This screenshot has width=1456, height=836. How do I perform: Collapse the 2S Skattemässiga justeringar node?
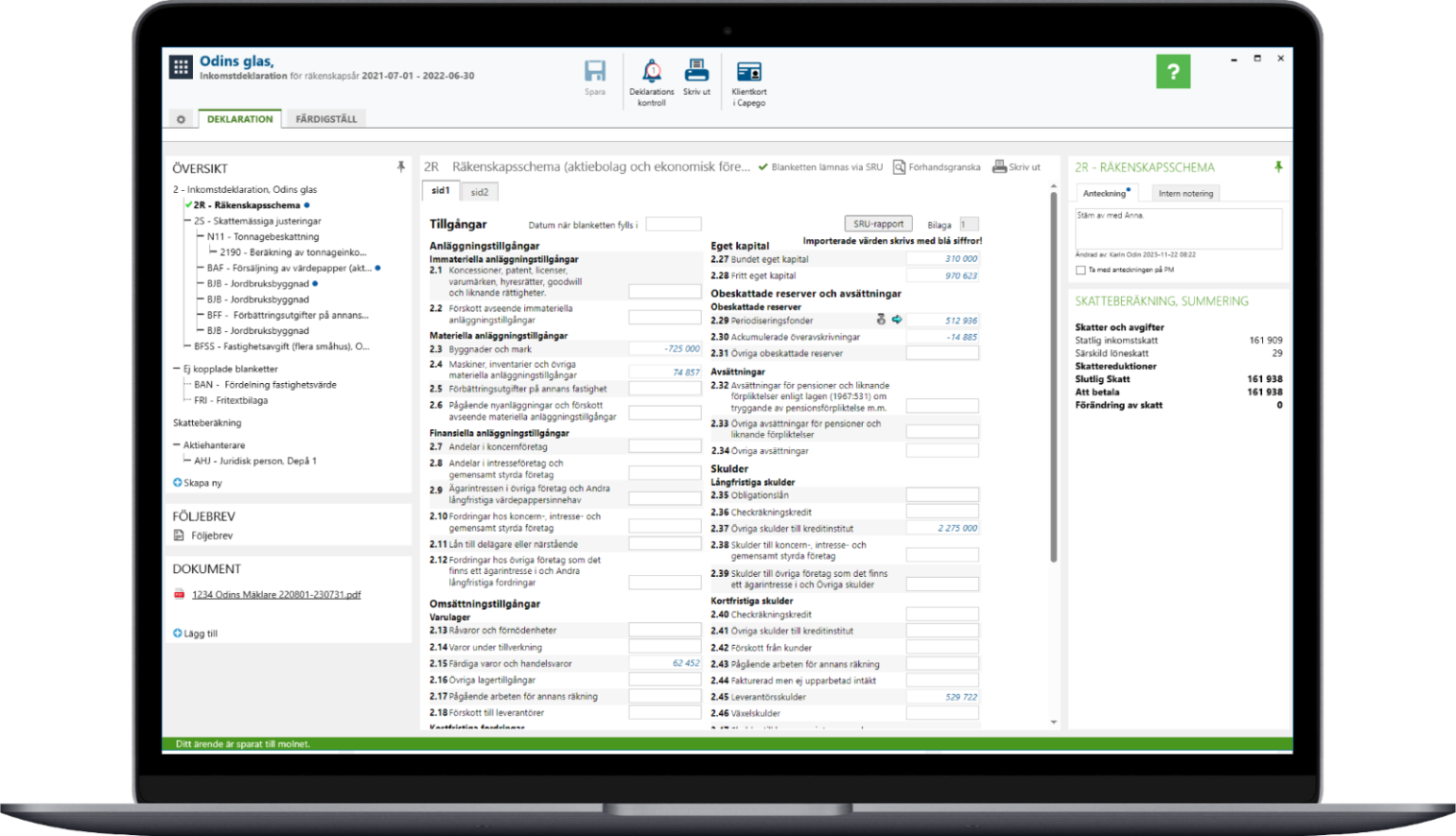187,221
